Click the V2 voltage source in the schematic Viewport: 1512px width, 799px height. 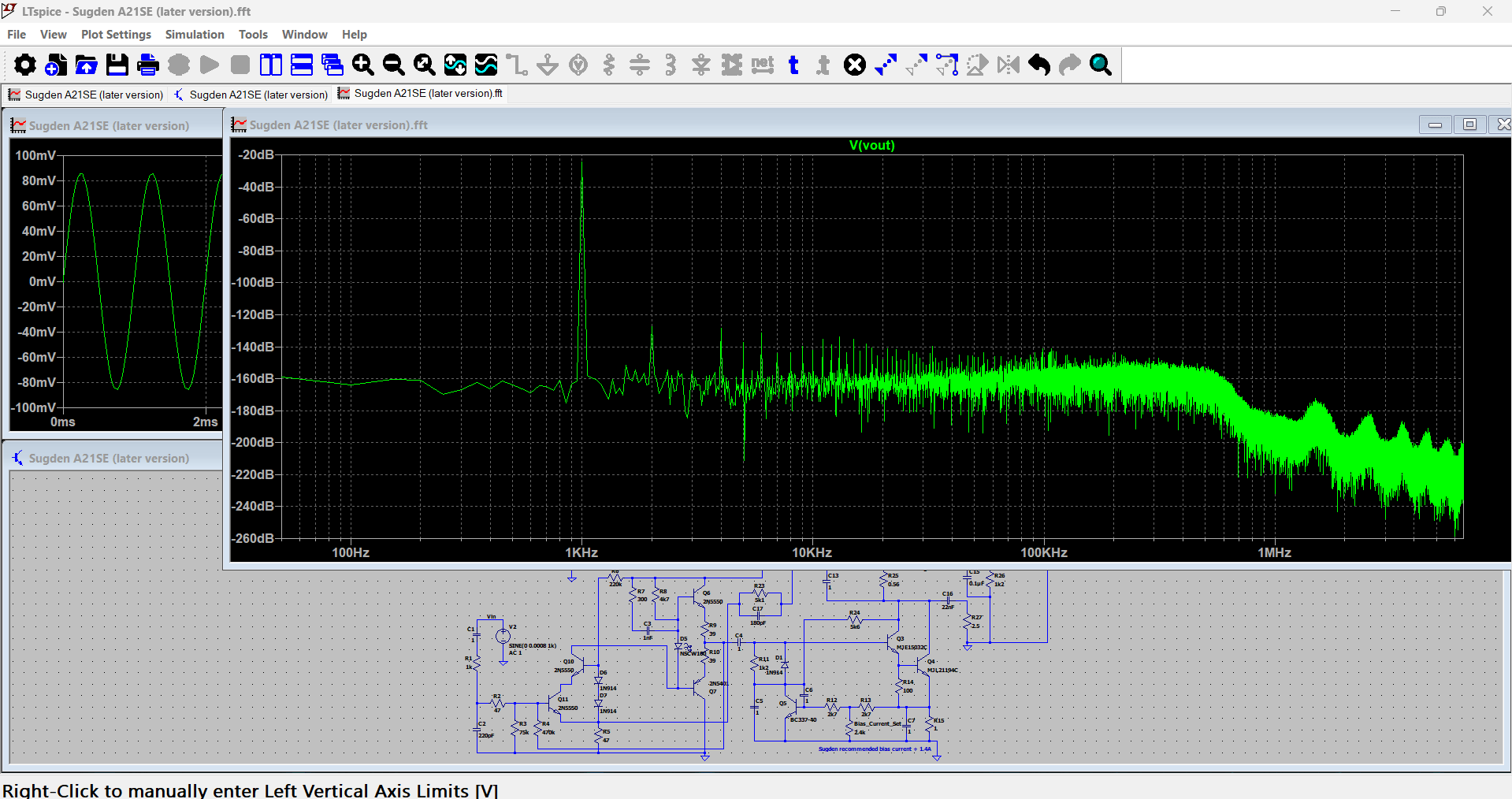click(503, 635)
